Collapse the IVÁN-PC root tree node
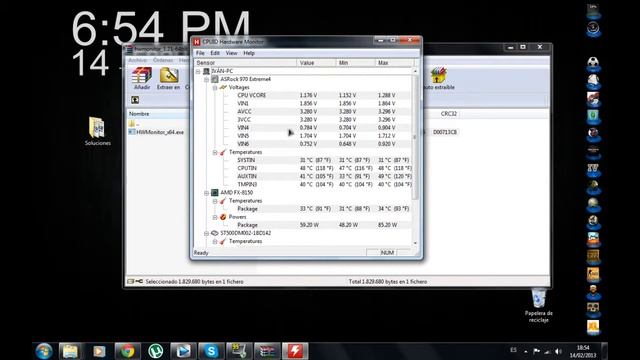Viewport: 640px width, 360px height. [x=198, y=71]
